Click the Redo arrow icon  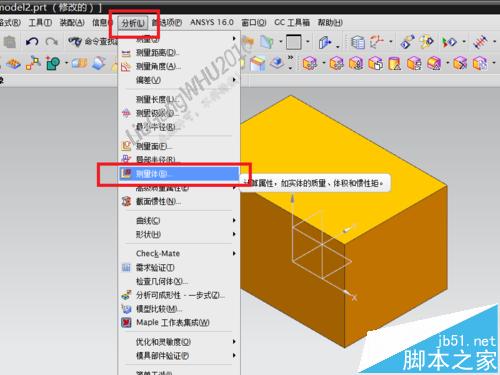click(51, 42)
